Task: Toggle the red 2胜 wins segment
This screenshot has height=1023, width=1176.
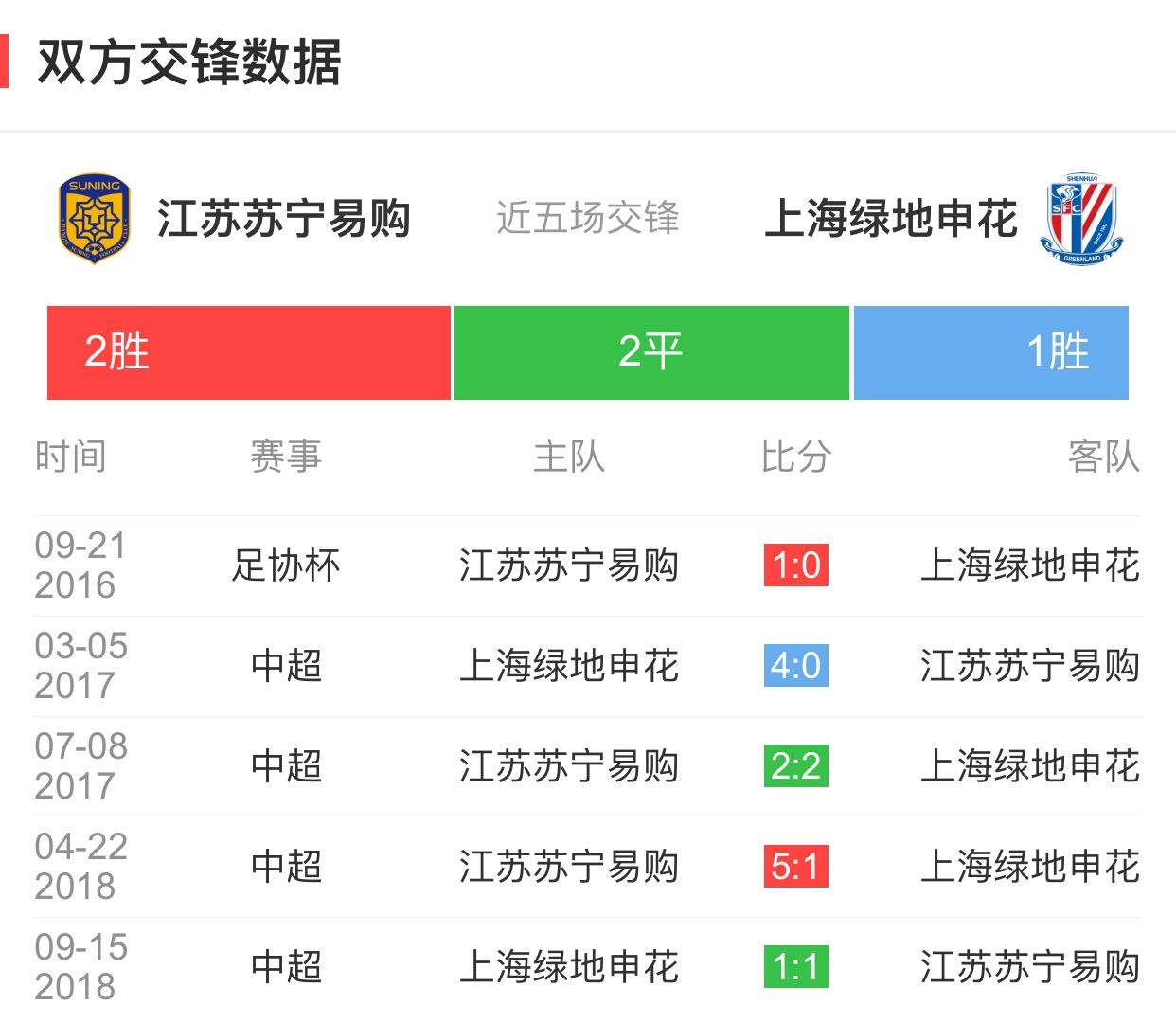Action: point(248,352)
